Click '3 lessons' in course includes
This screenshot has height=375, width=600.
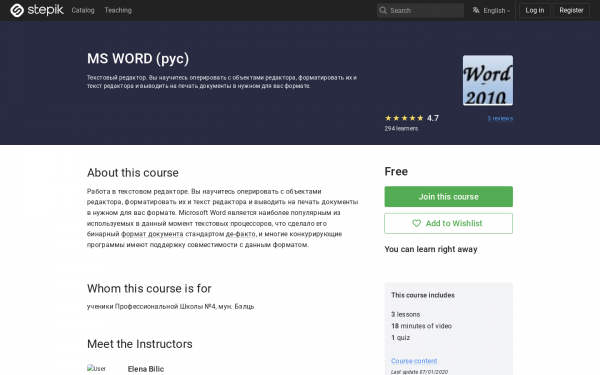click(406, 315)
